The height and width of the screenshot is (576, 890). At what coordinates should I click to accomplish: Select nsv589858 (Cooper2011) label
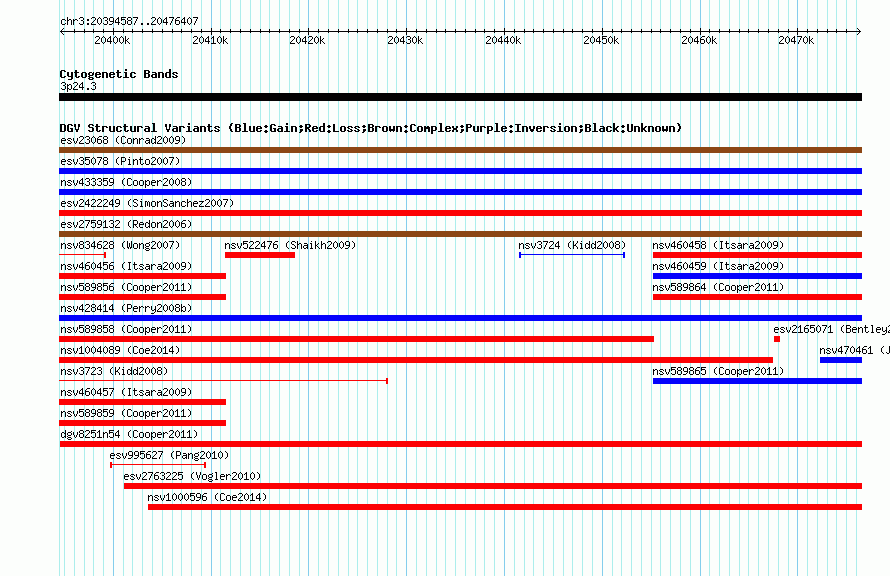(x=126, y=329)
